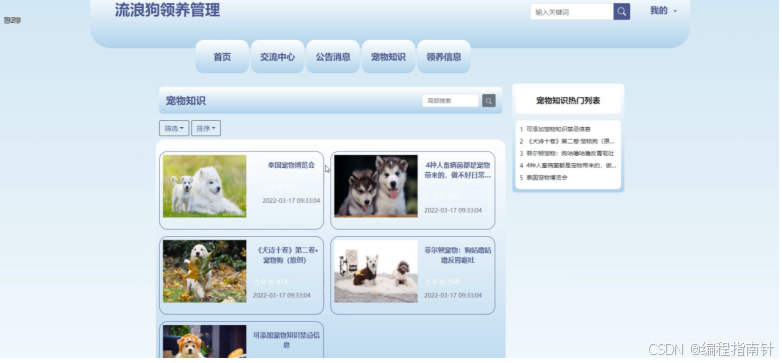Click the like icon on 菲尔顿宠物 card
The image size is (782, 363).
(427, 282)
